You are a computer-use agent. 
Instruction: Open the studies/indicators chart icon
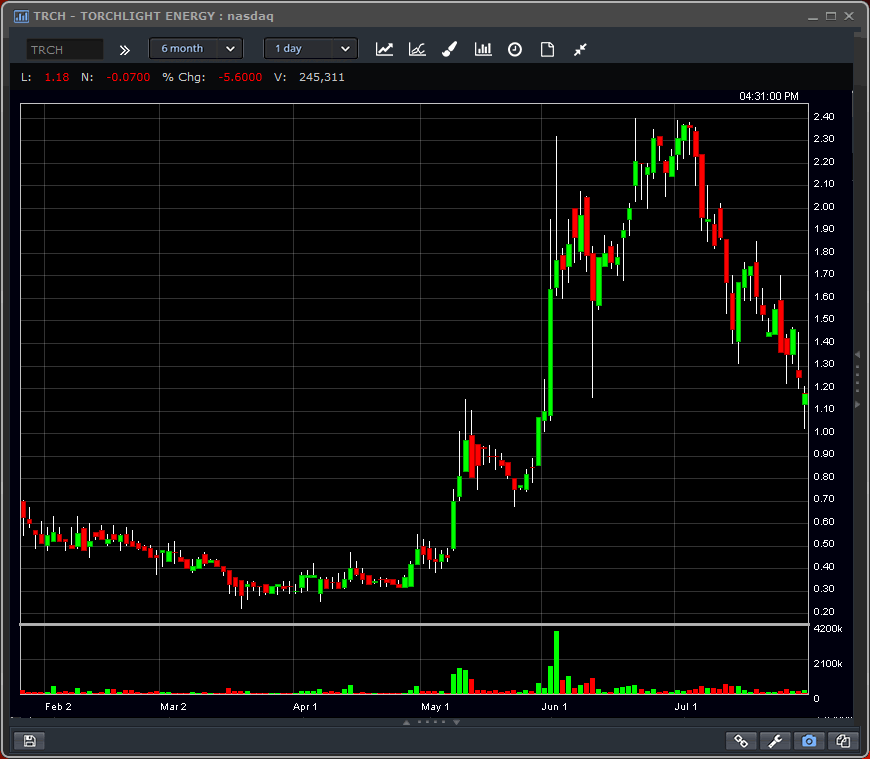(x=418, y=49)
